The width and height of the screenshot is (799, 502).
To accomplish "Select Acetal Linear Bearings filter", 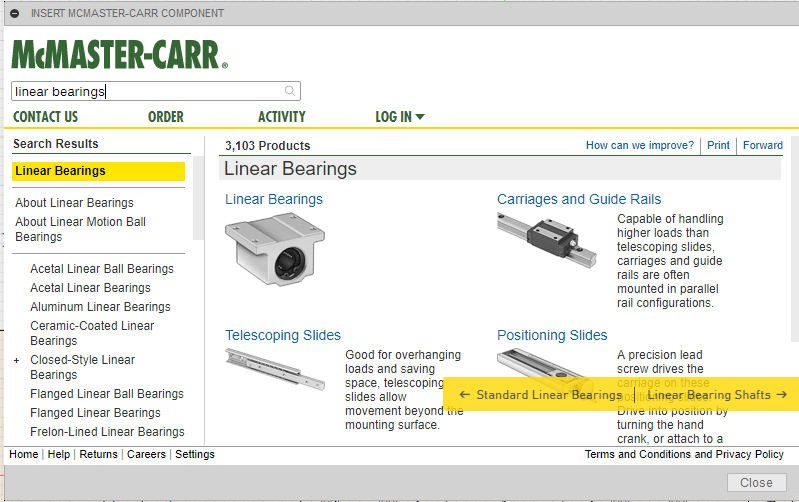I will [90, 288].
